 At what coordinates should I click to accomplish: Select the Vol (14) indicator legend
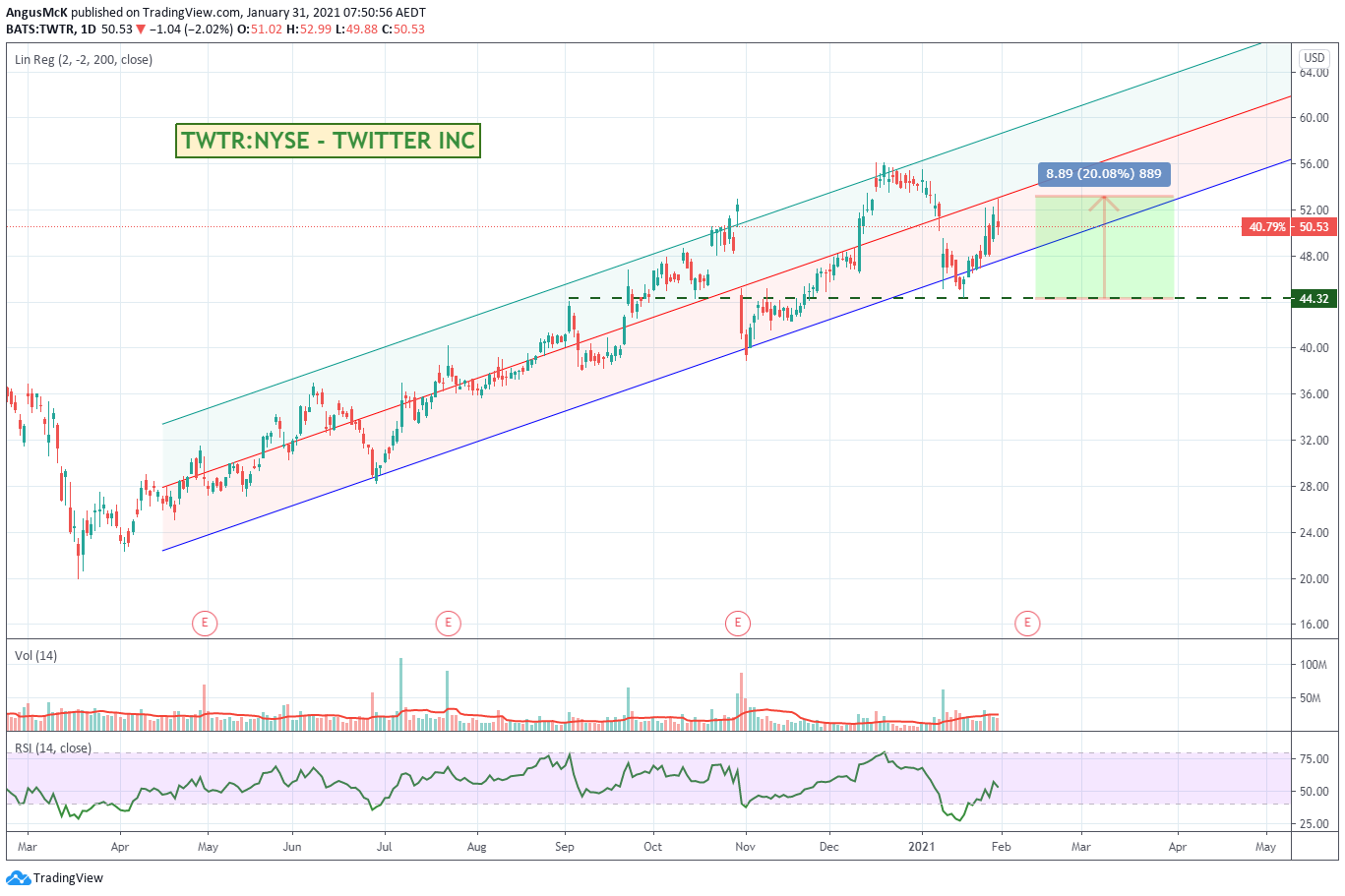pyautogui.click(x=36, y=656)
